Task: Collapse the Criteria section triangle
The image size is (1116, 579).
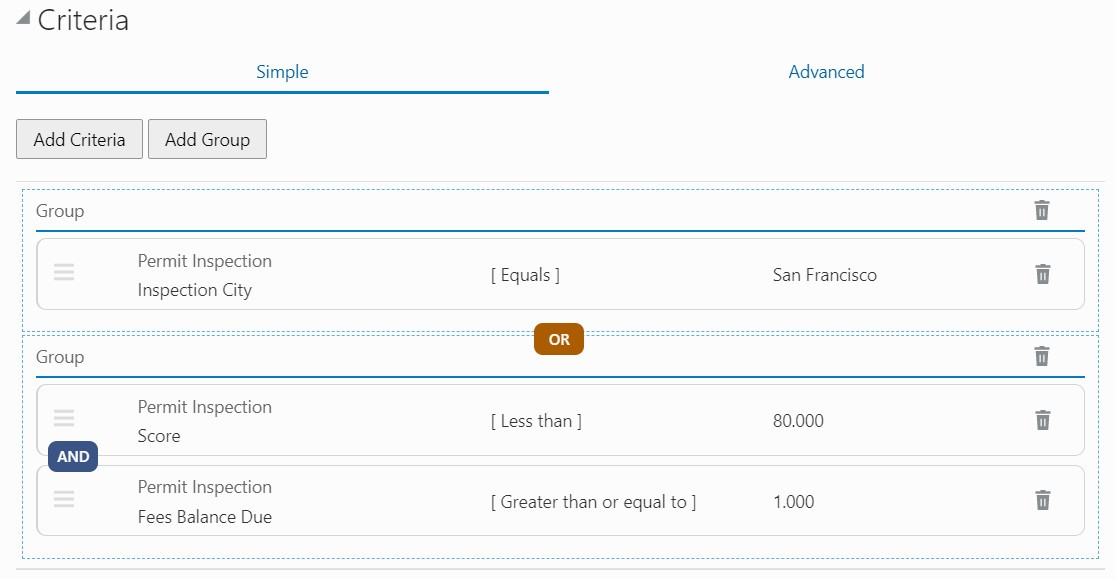Action: 23,19
